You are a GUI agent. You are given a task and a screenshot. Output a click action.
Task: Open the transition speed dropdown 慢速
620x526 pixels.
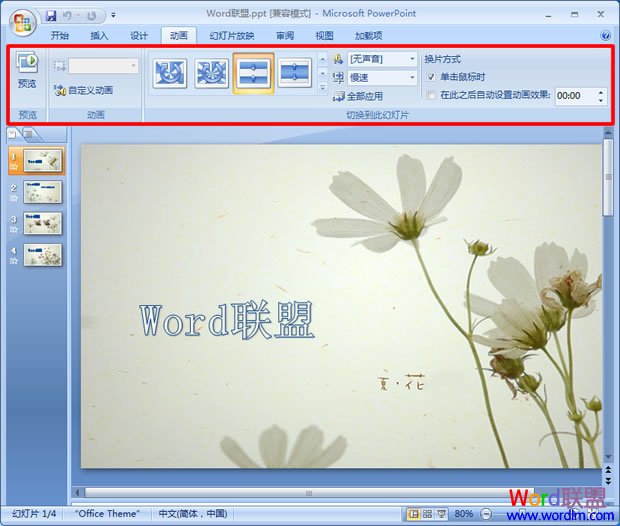(382, 77)
